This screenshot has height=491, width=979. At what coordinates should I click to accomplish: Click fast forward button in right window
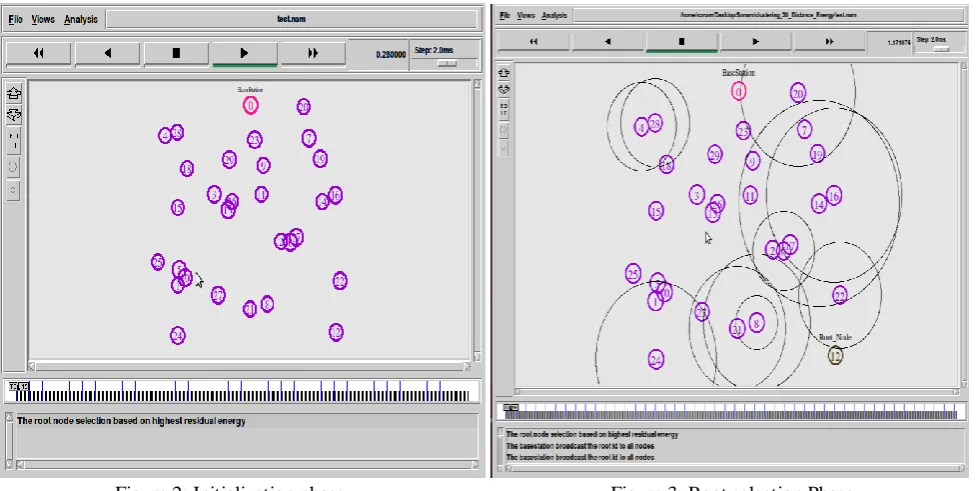829,41
